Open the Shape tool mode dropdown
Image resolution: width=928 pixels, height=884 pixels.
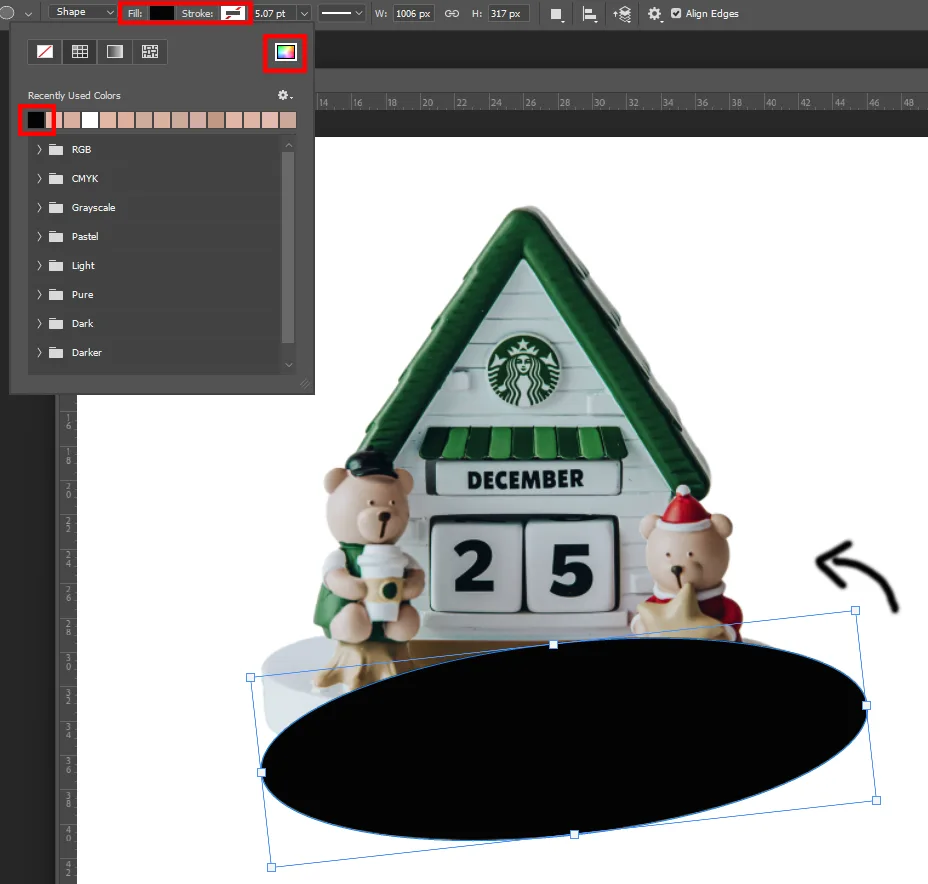pyautogui.click(x=82, y=12)
